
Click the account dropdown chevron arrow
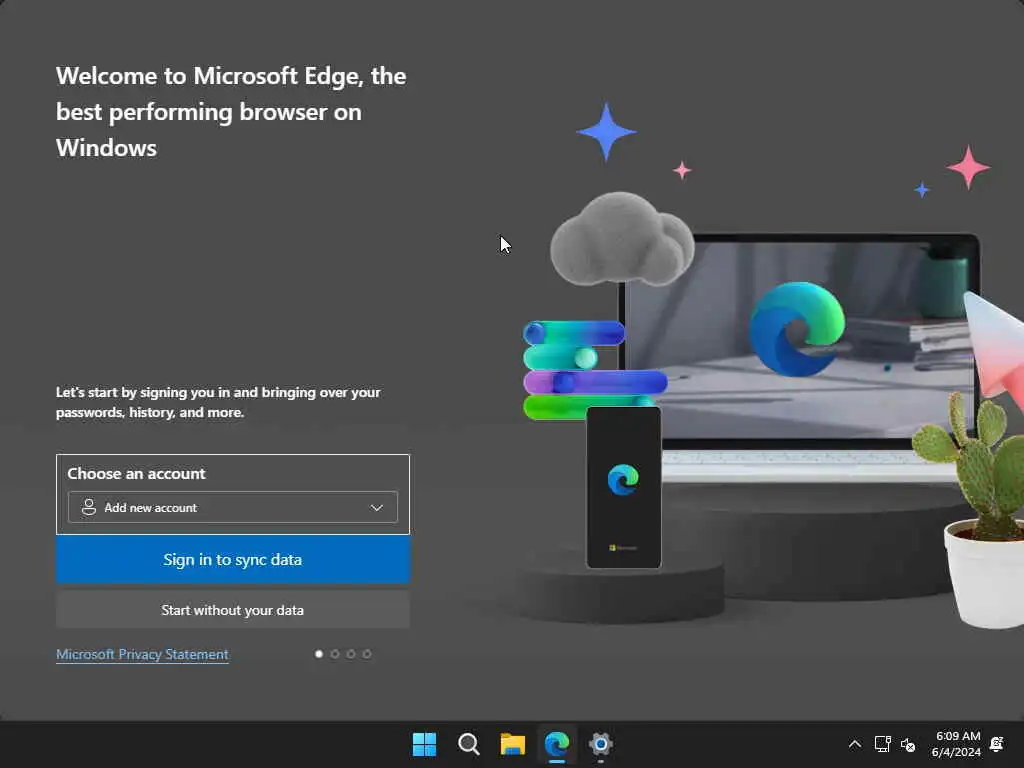[x=377, y=507]
